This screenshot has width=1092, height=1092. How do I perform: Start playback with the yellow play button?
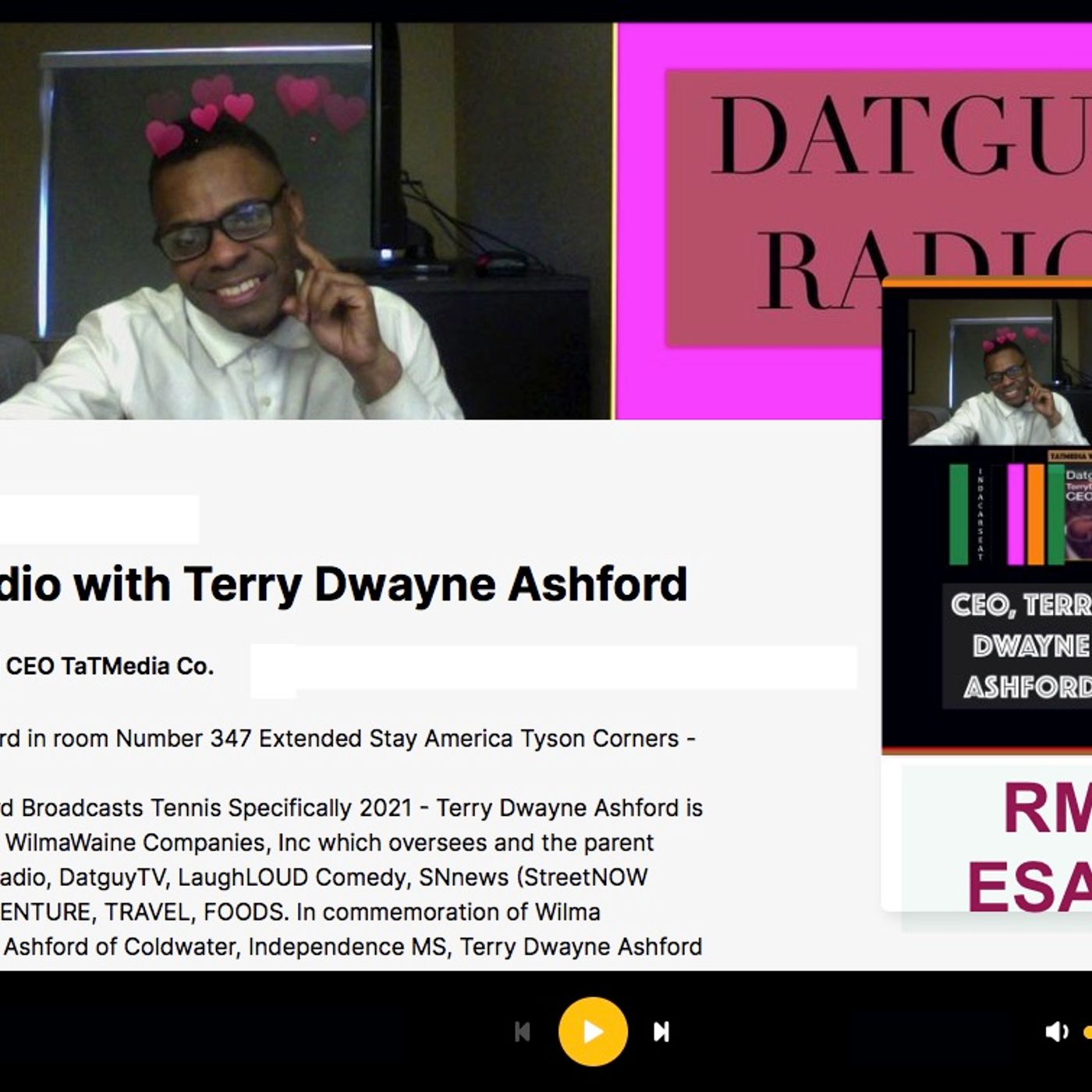593,1031
